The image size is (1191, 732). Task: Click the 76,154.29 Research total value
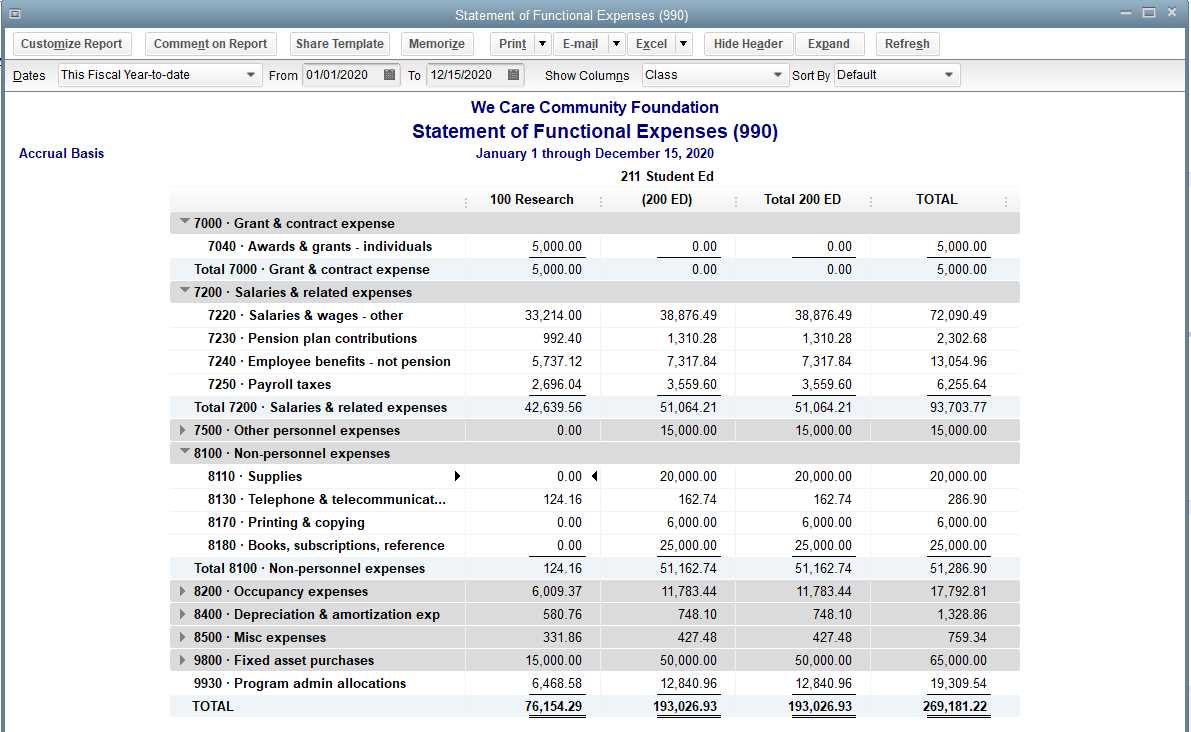(553, 706)
